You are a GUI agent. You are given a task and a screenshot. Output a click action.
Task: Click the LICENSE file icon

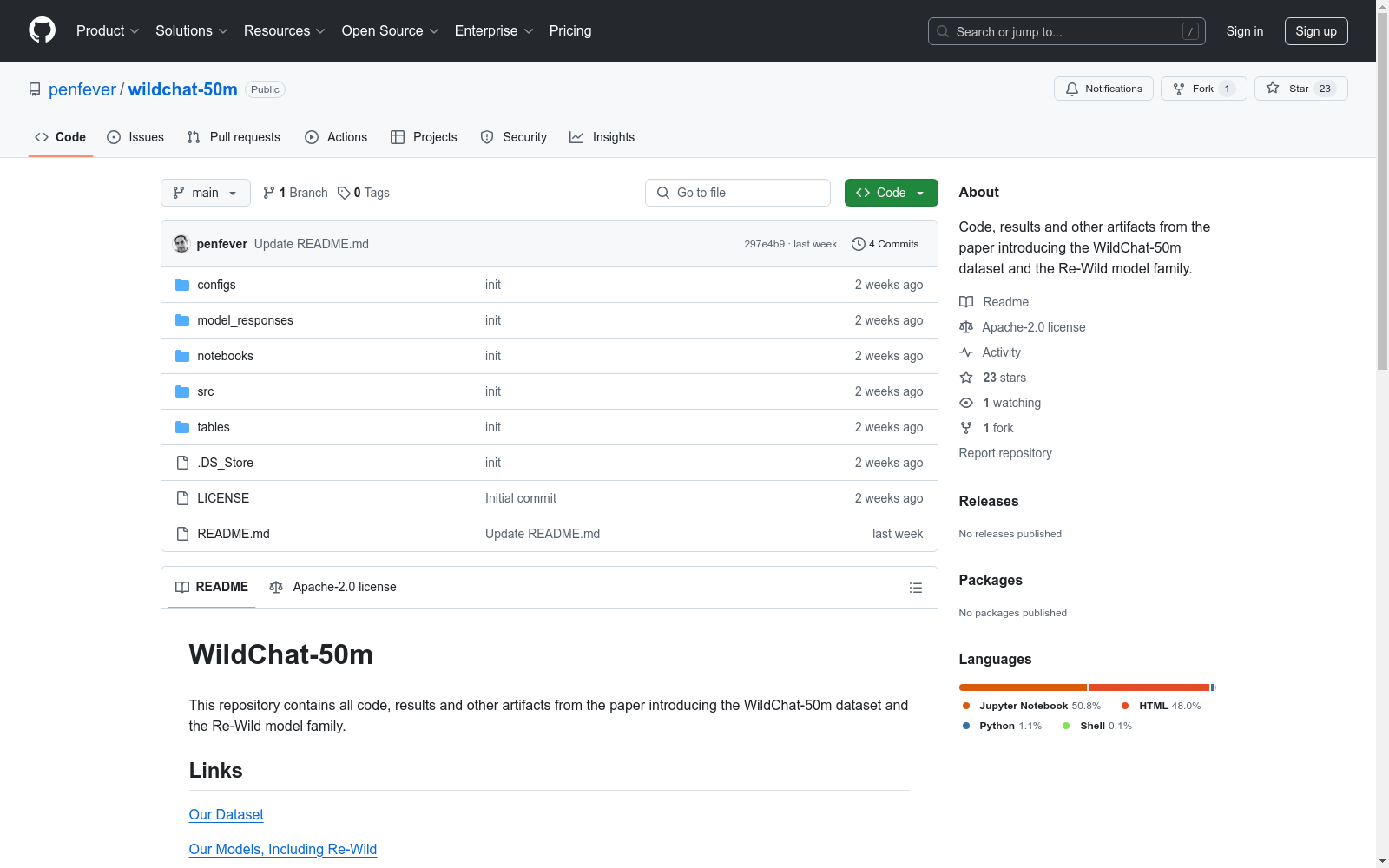(182, 498)
